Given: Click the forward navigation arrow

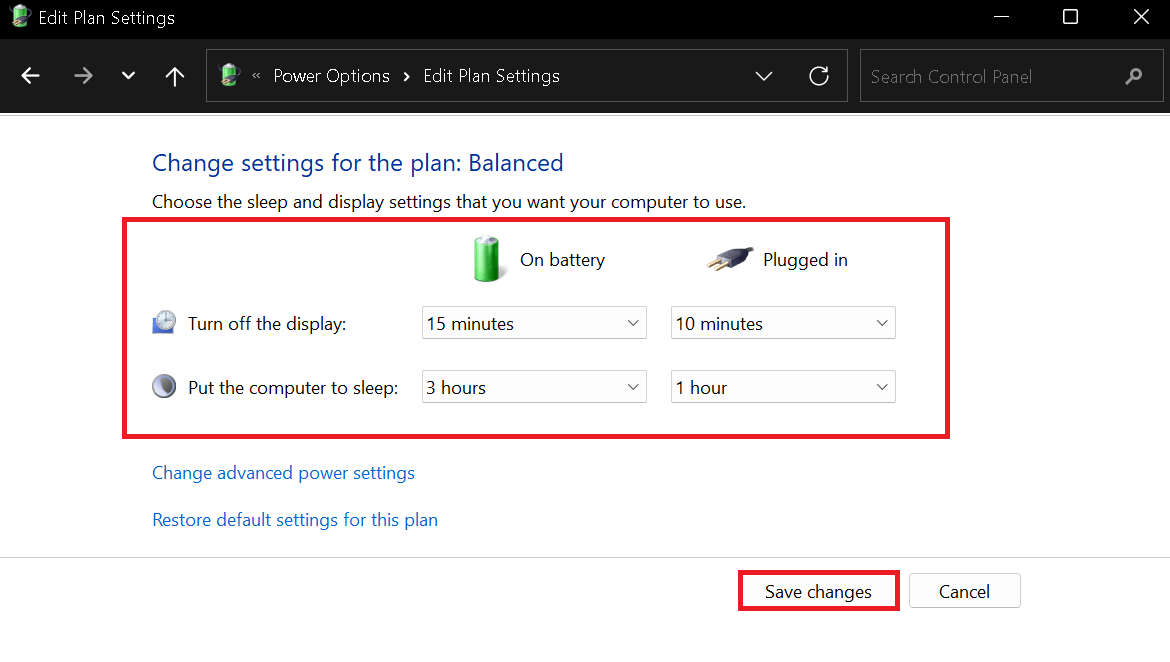Looking at the screenshot, I should 83,75.
